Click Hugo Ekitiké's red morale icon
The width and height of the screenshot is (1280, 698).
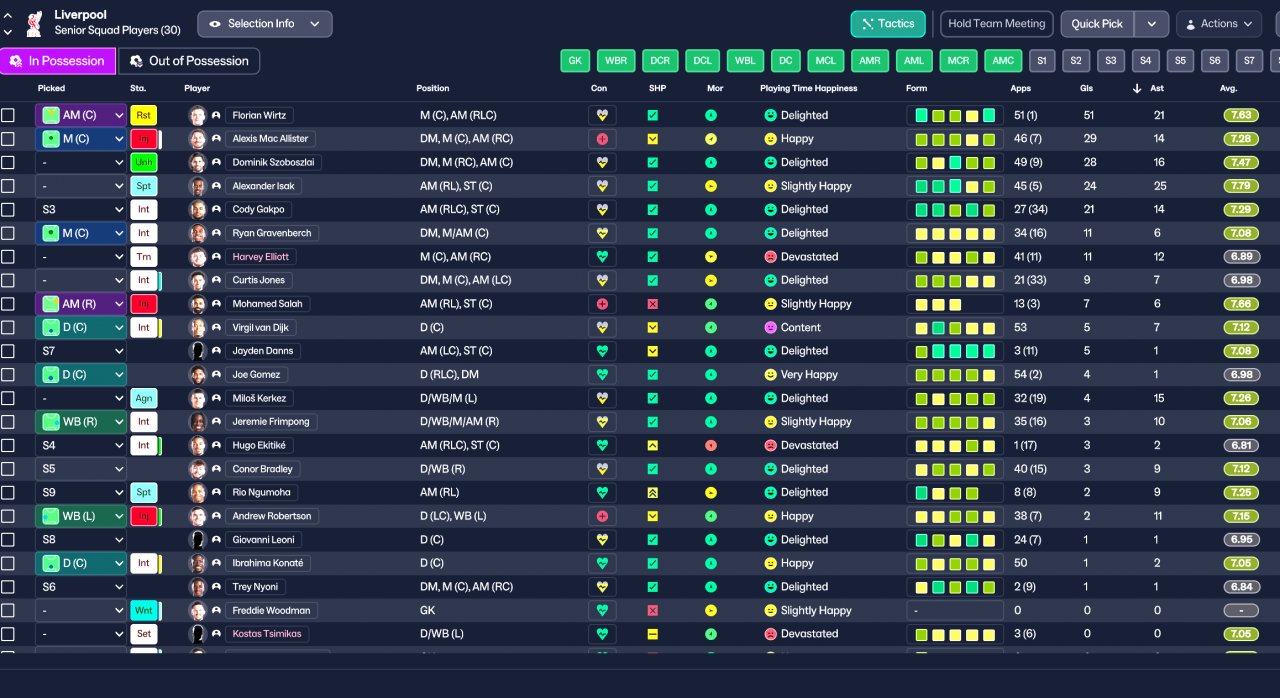coord(711,445)
